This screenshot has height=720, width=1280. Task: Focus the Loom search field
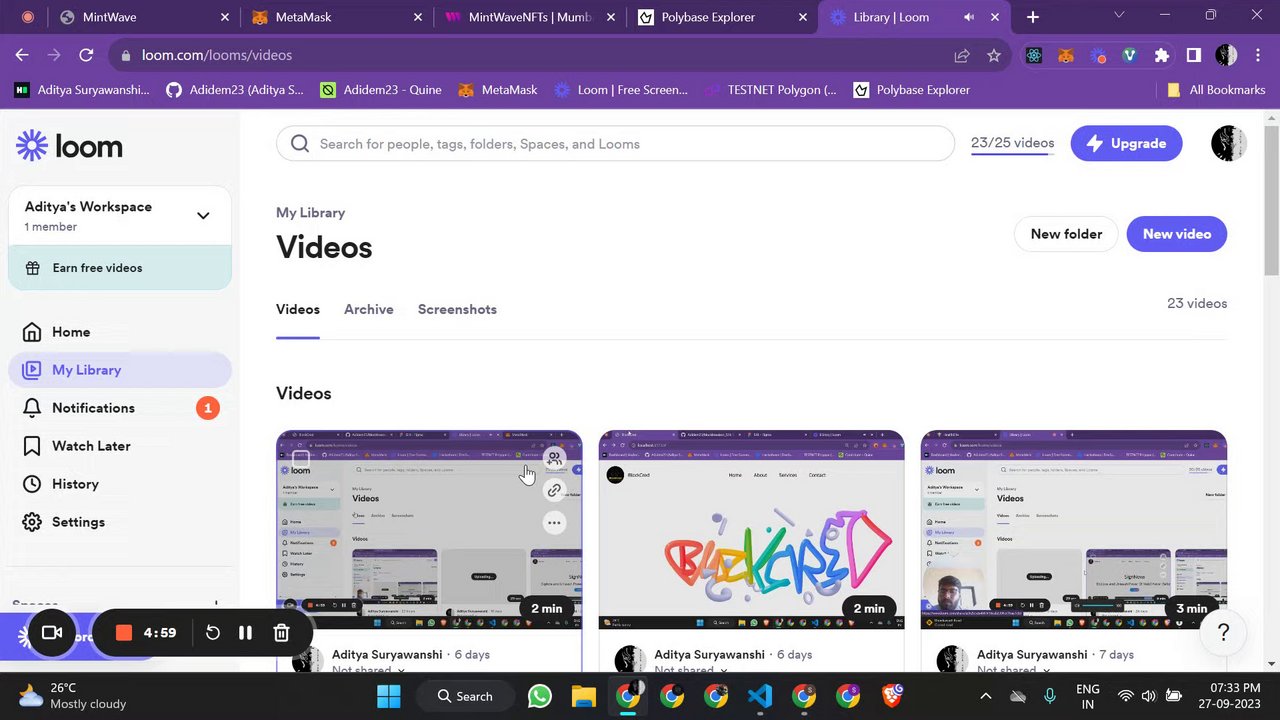point(615,144)
